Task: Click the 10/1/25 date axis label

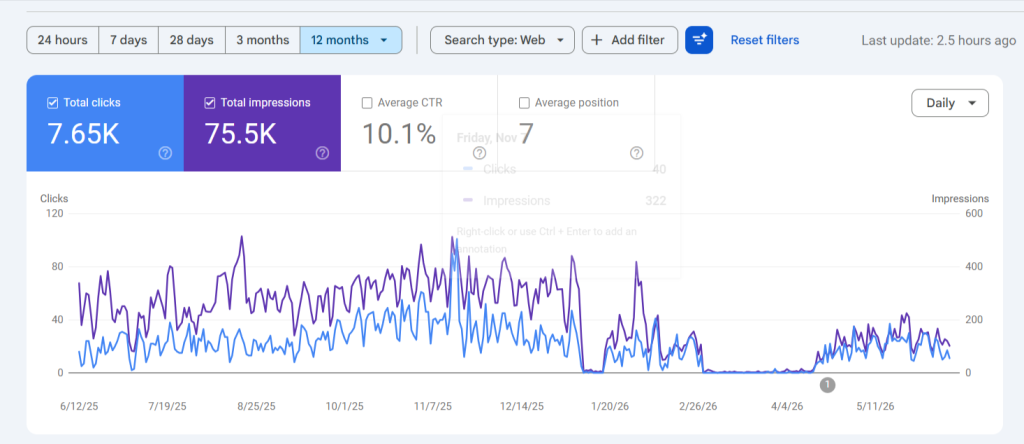Action: pyautogui.click(x=345, y=405)
